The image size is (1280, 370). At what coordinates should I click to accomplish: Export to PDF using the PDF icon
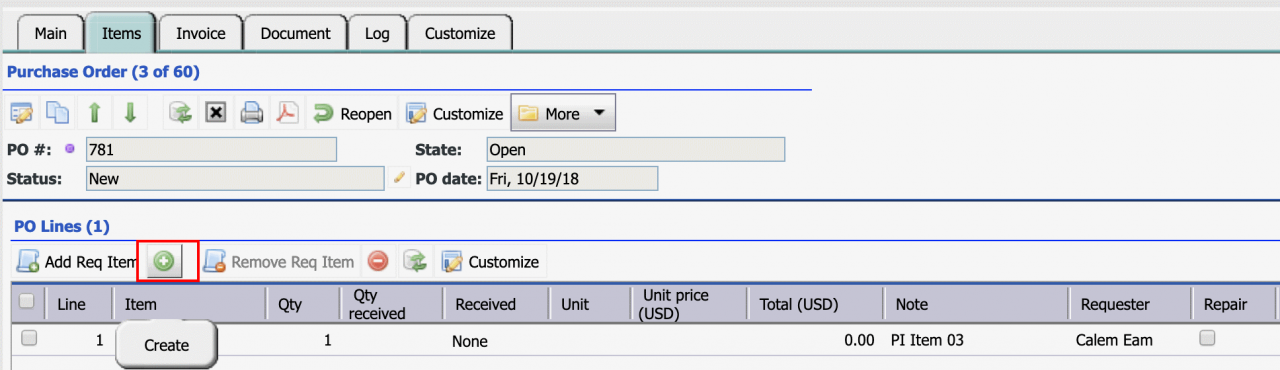tap(288, 113)
